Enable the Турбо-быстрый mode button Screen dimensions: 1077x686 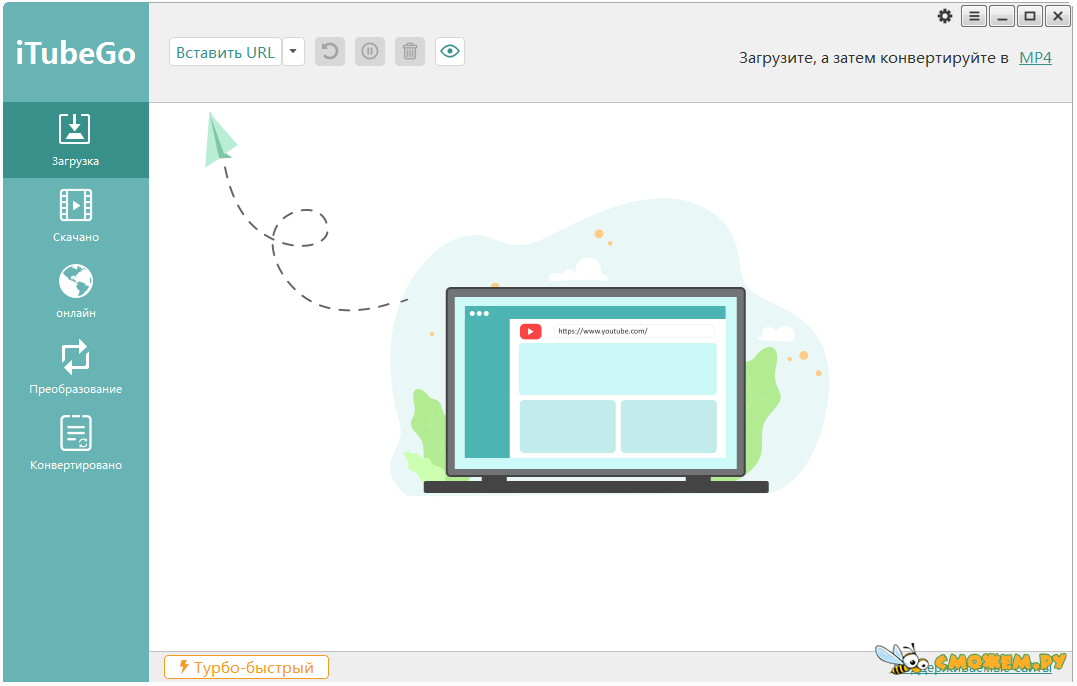click(246, 667)
